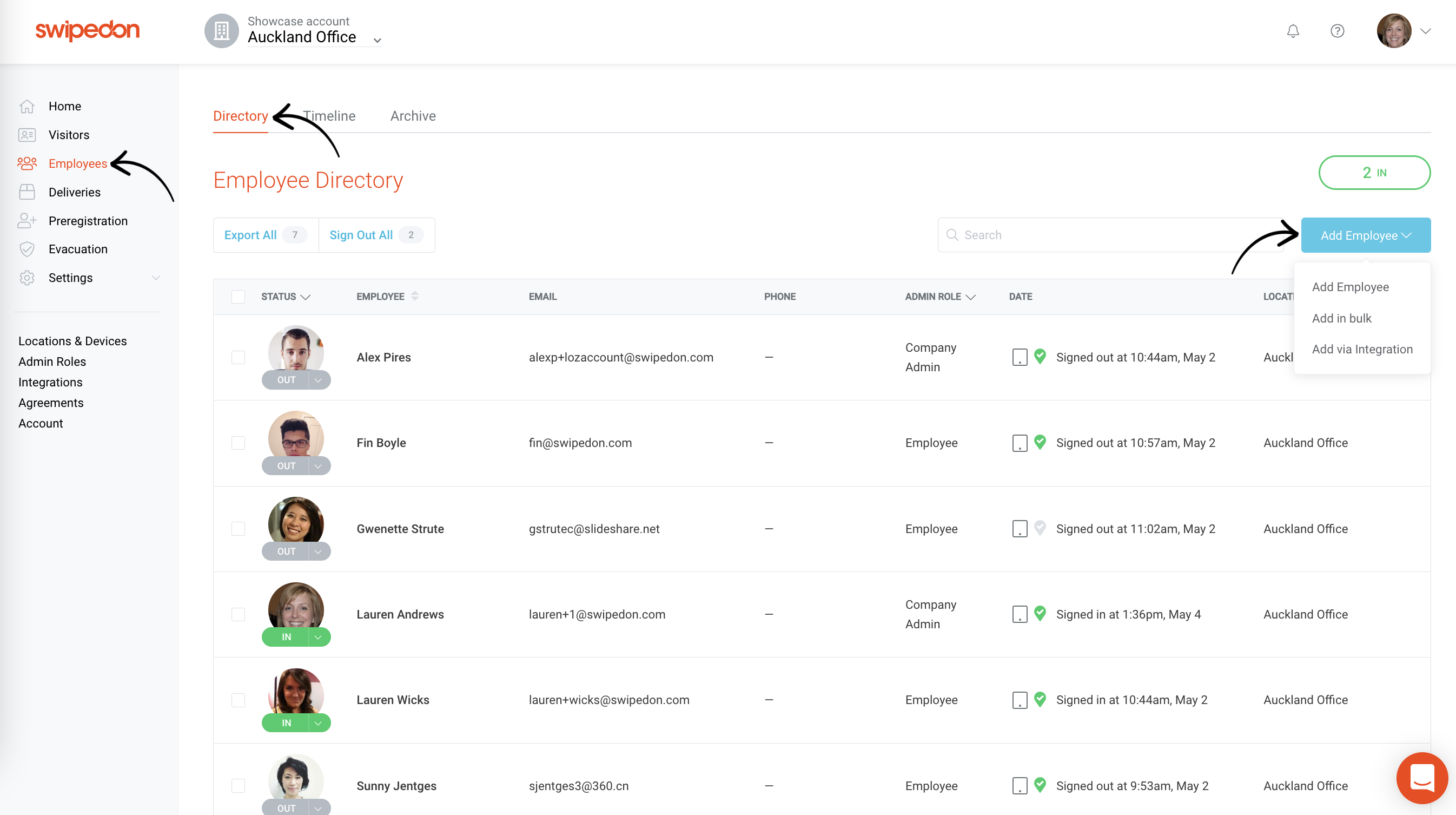
Task: Switch to the Directory tab
Action: (240, 116)
